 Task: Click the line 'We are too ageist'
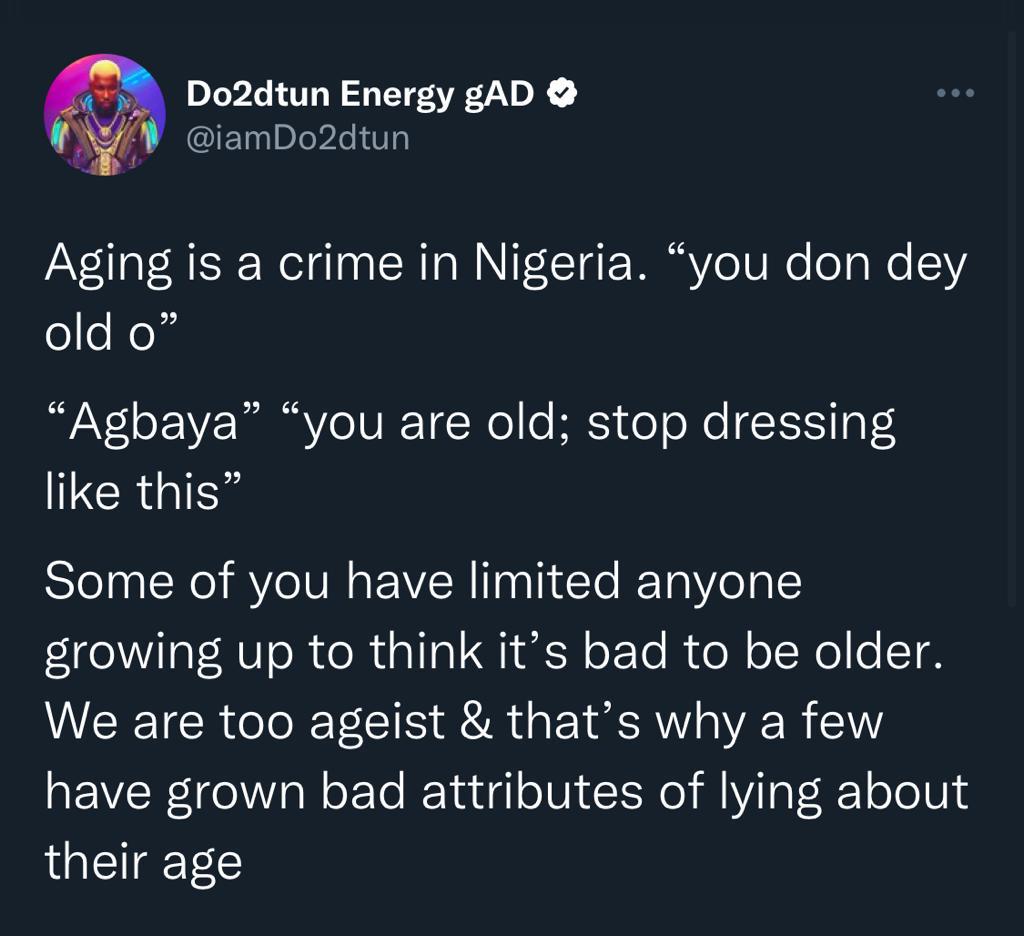click(x=464, y=722)
